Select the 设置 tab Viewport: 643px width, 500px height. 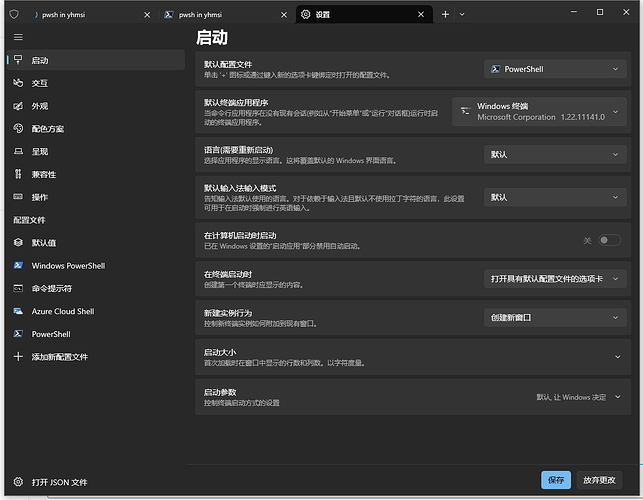click(x=363, y=15)
